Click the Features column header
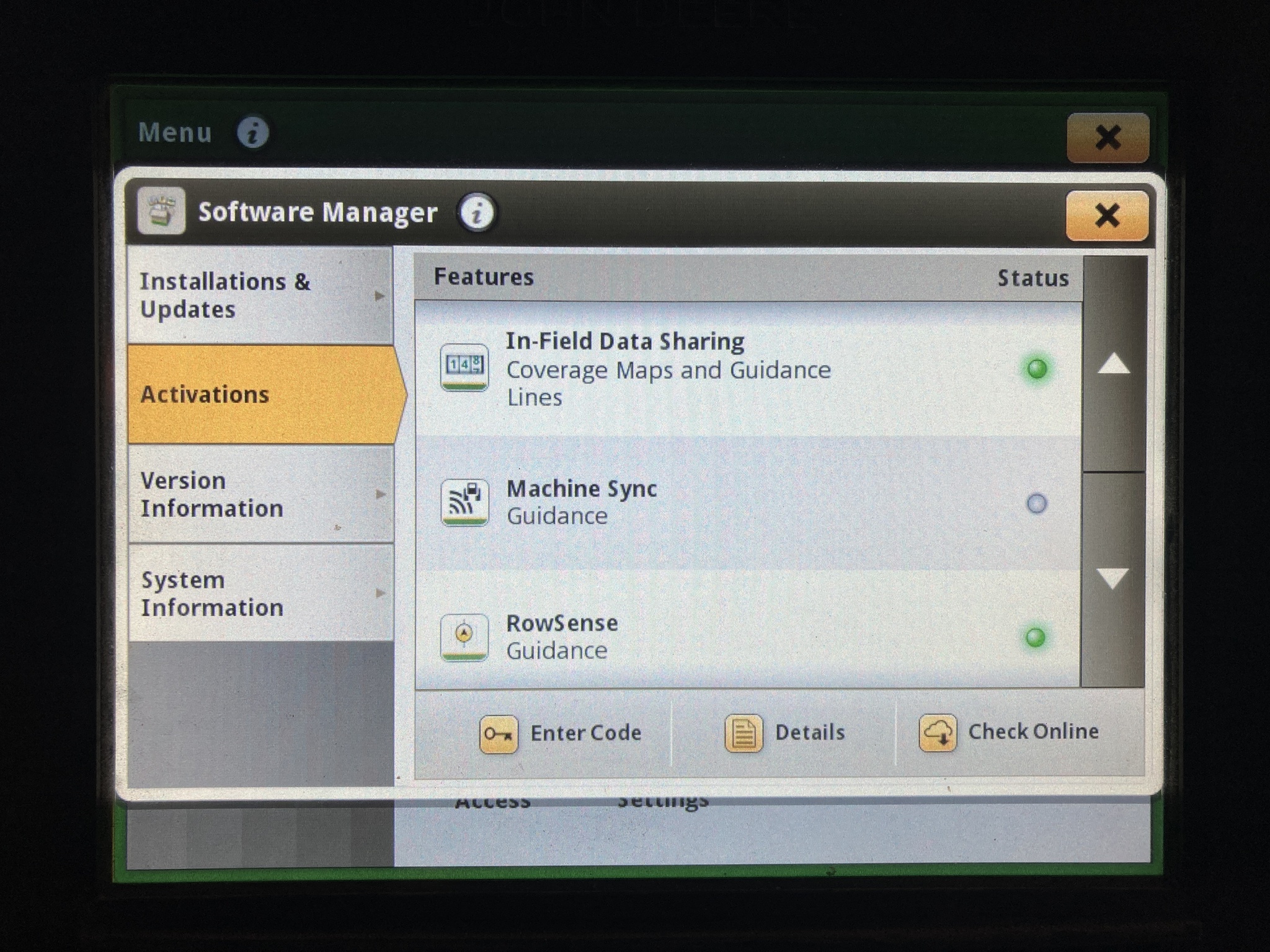 click(484, 277)
